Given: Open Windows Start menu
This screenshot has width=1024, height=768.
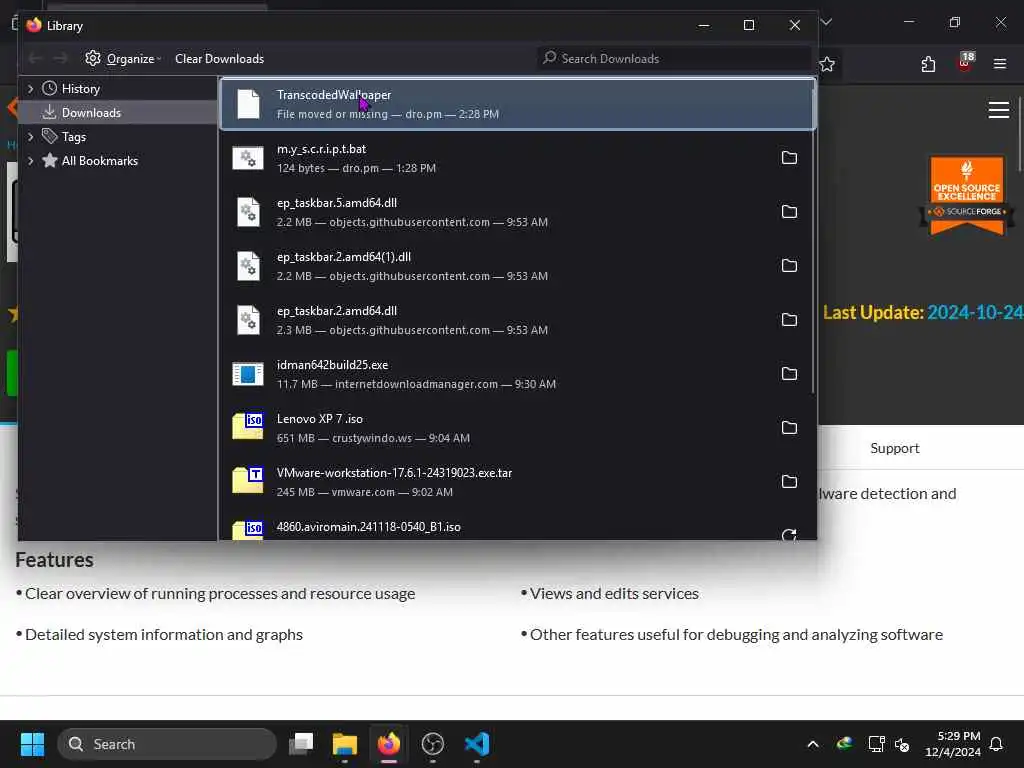Looking at the screenshot, I should [x=32, y=744].
